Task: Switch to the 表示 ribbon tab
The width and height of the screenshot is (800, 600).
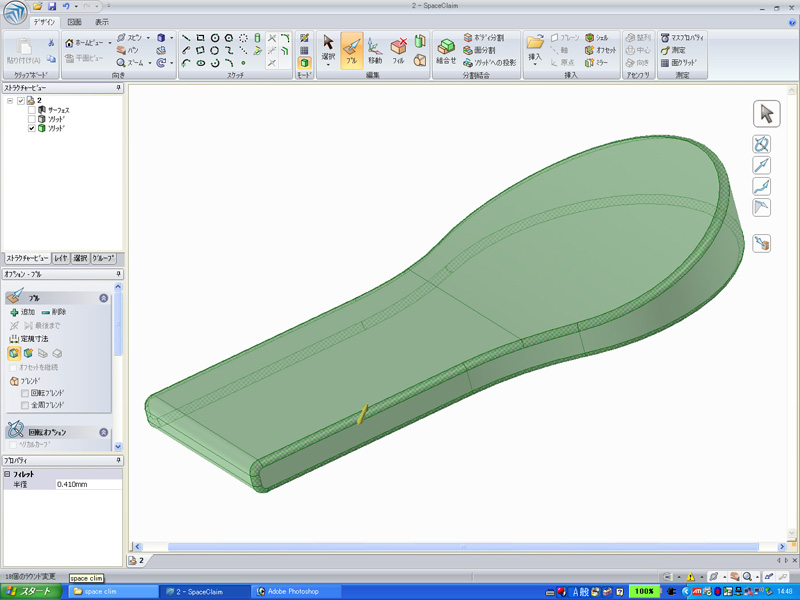Action: click(x=102, y=21)
